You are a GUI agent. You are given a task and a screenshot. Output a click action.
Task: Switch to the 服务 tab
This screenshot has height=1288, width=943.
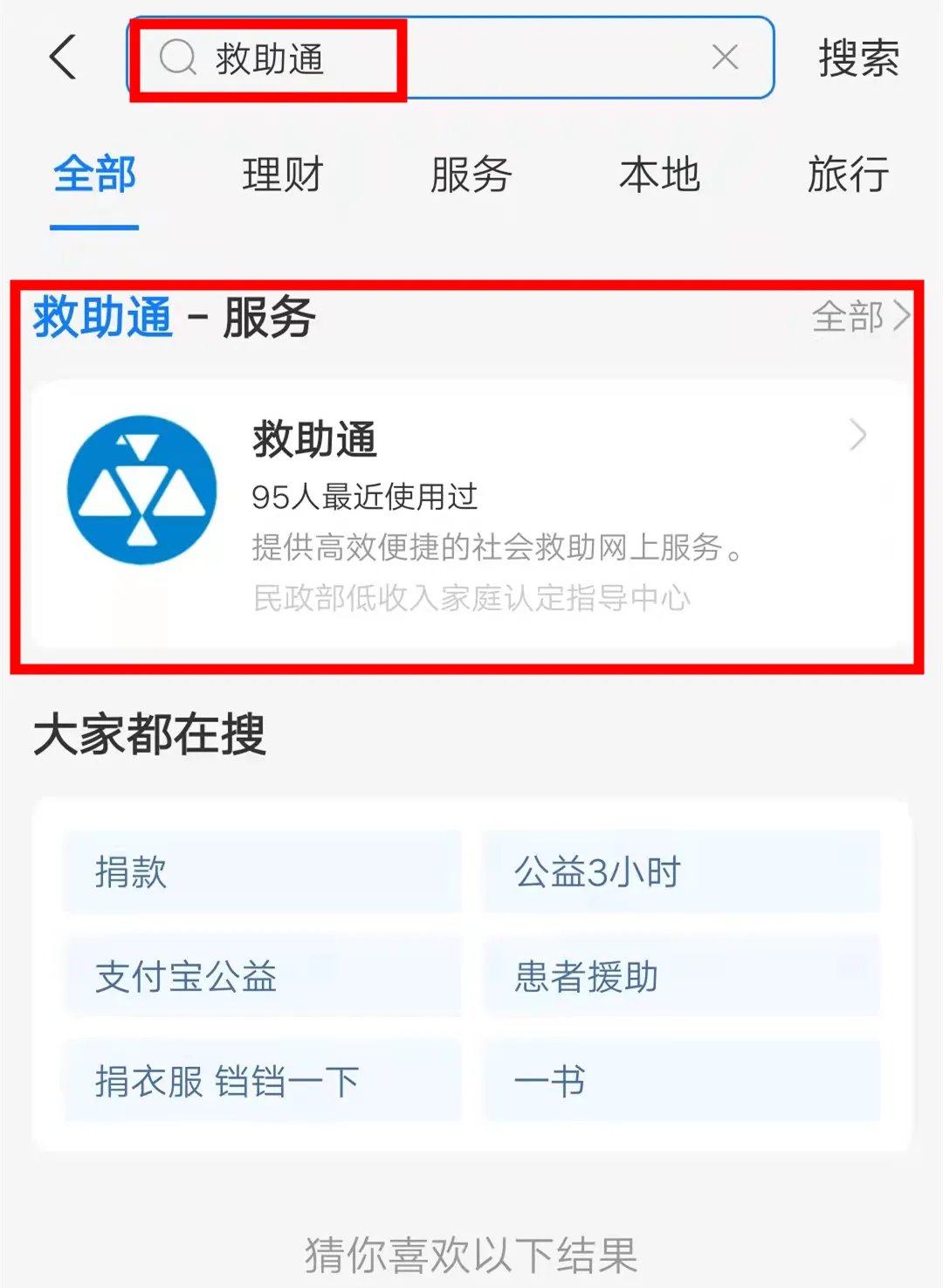[x=471, y=175]
